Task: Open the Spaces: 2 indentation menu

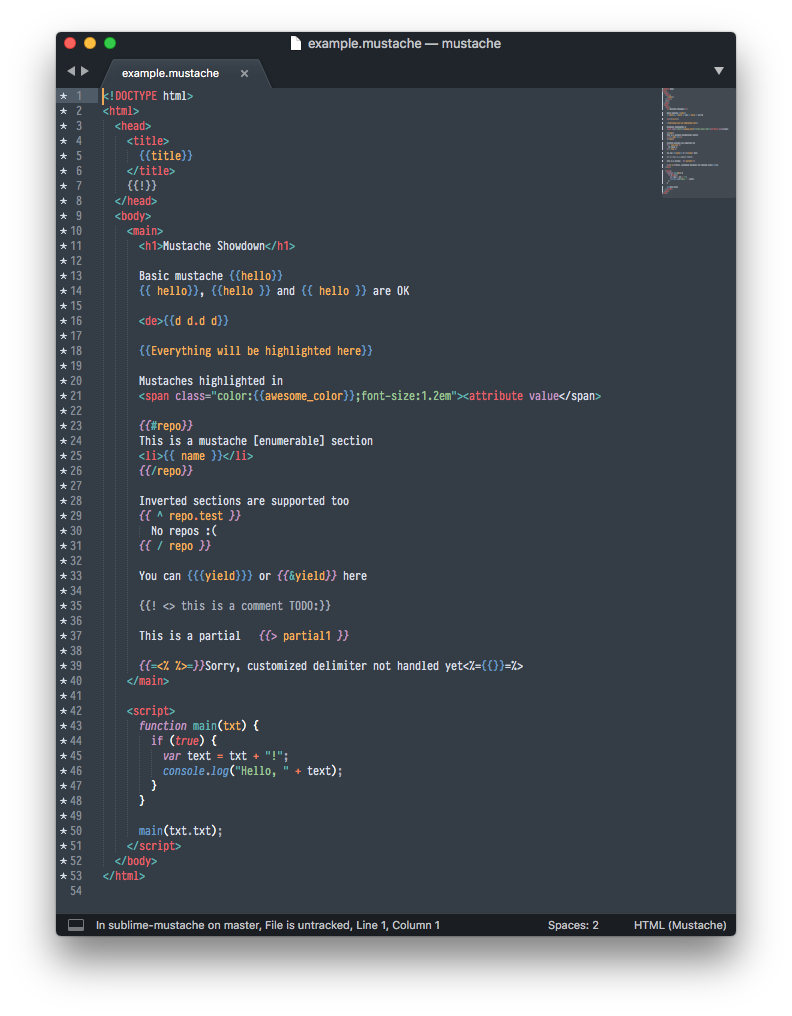Action: (x=573, y=925)
